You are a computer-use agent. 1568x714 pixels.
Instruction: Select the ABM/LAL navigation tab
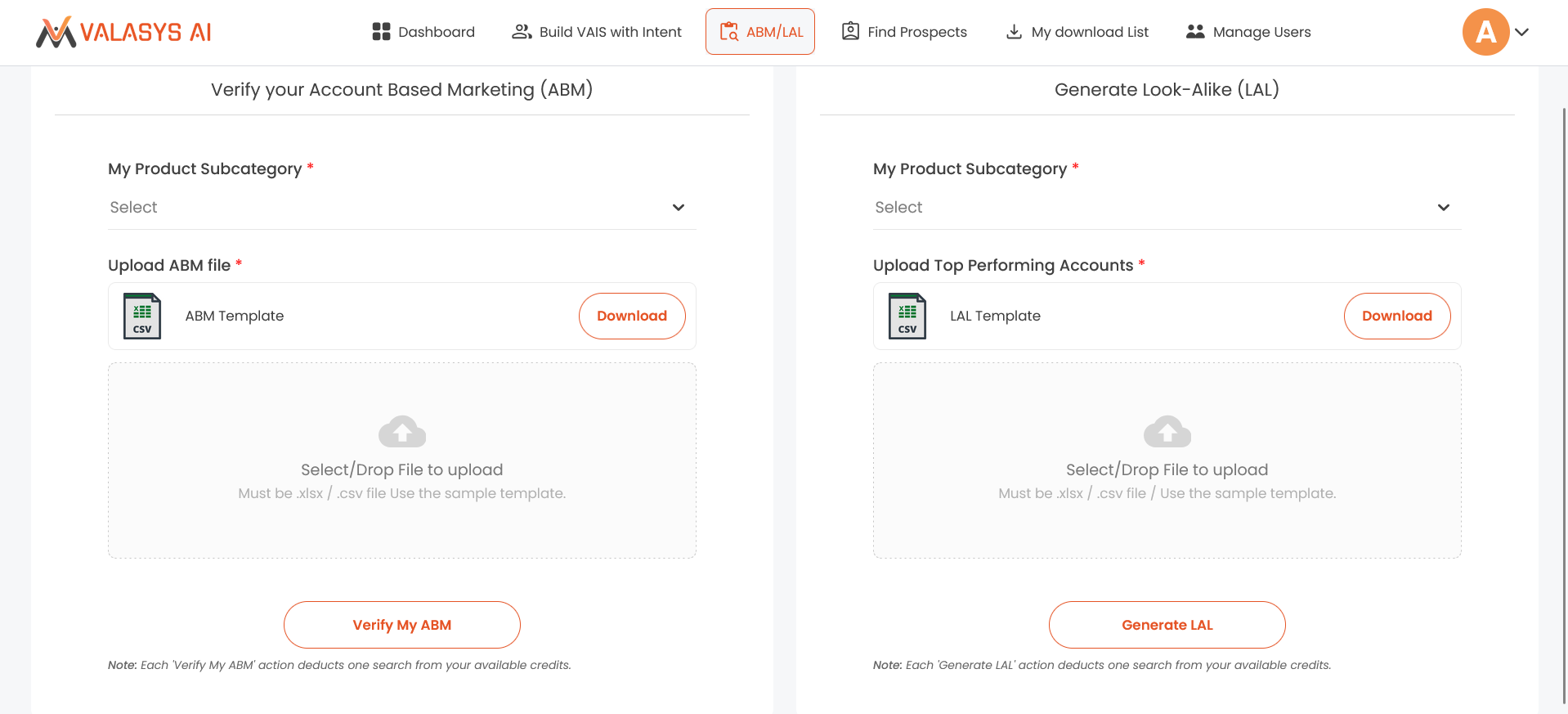click(760, 32)
